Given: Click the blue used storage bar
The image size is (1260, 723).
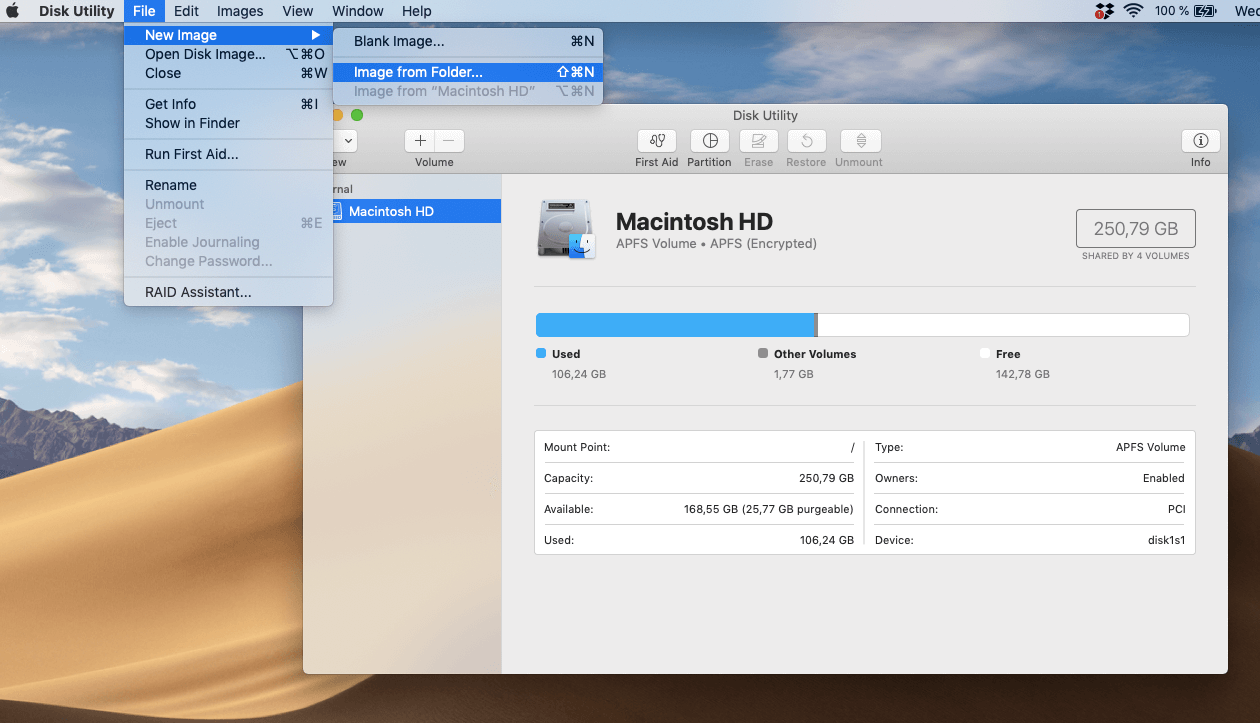Looking at the screenshot, I should coord(675,325).
